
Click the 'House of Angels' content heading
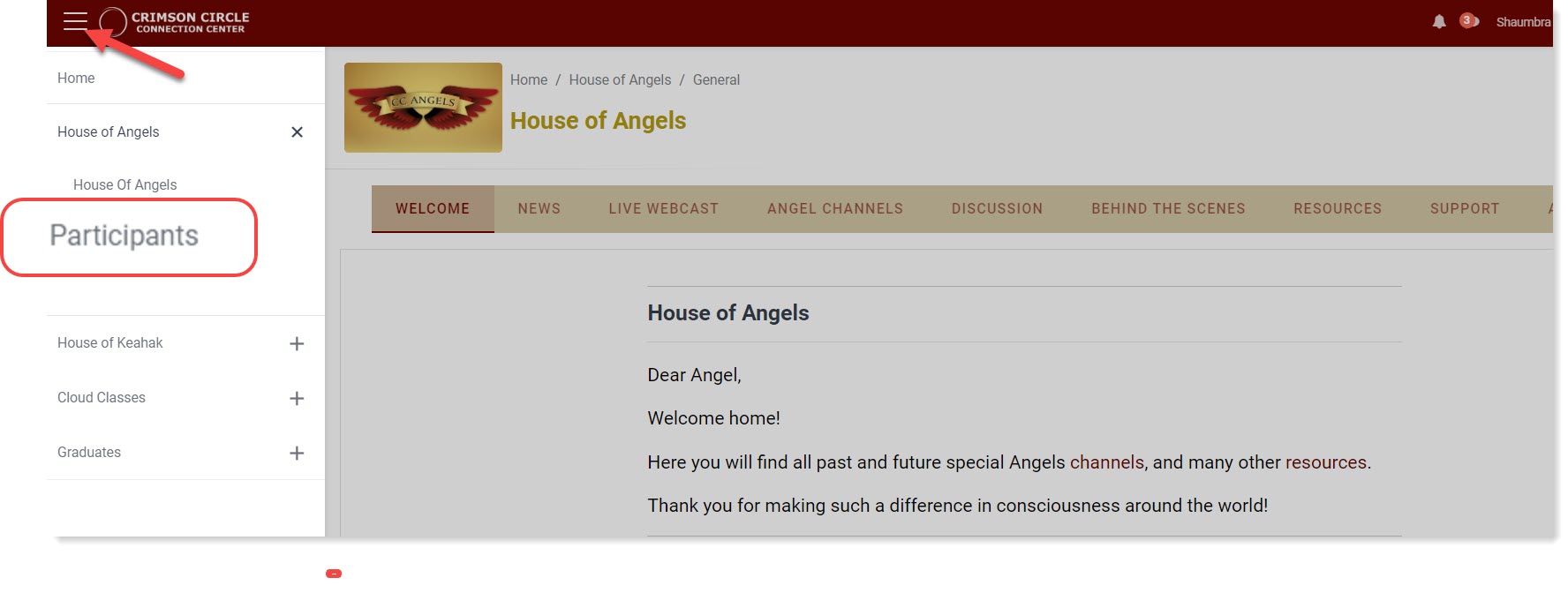point(728,313)
